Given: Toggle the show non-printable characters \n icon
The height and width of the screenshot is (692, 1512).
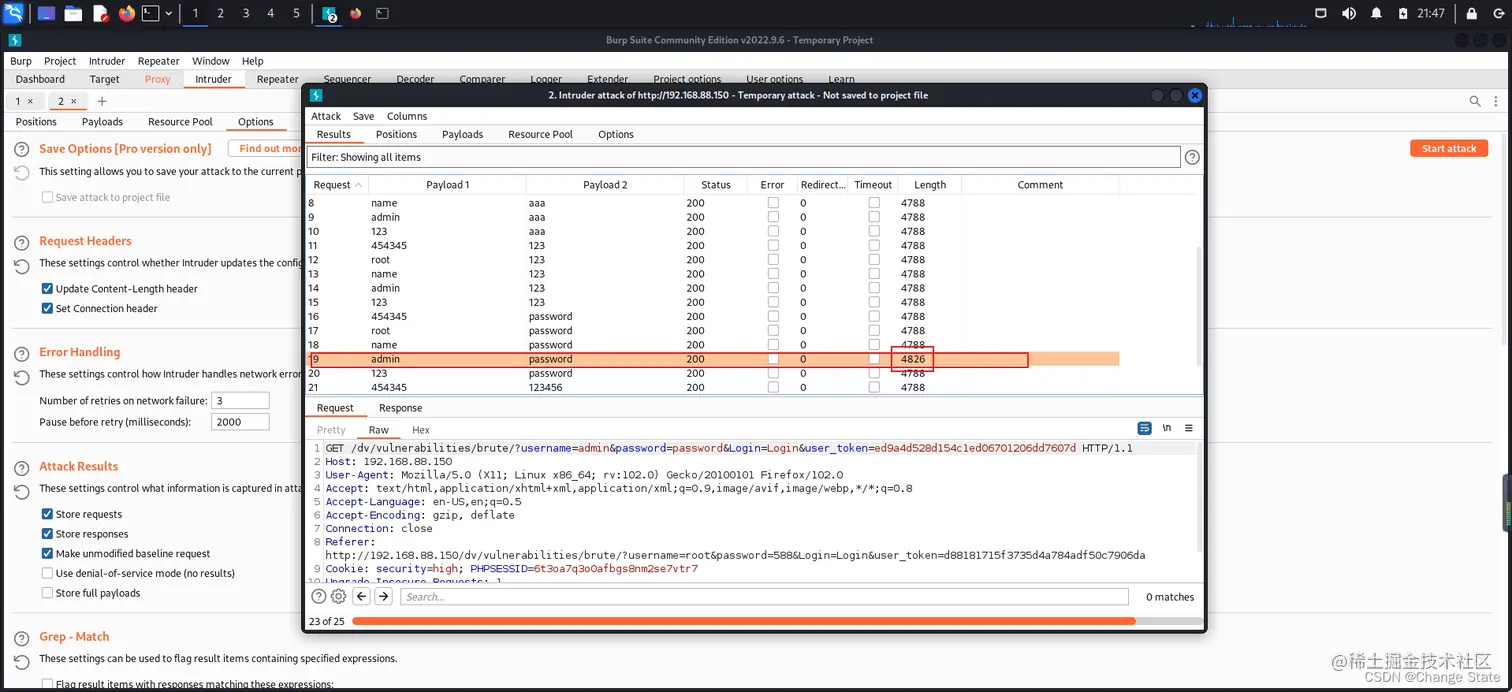Looking at the screenshot, I should [1167, 428].
